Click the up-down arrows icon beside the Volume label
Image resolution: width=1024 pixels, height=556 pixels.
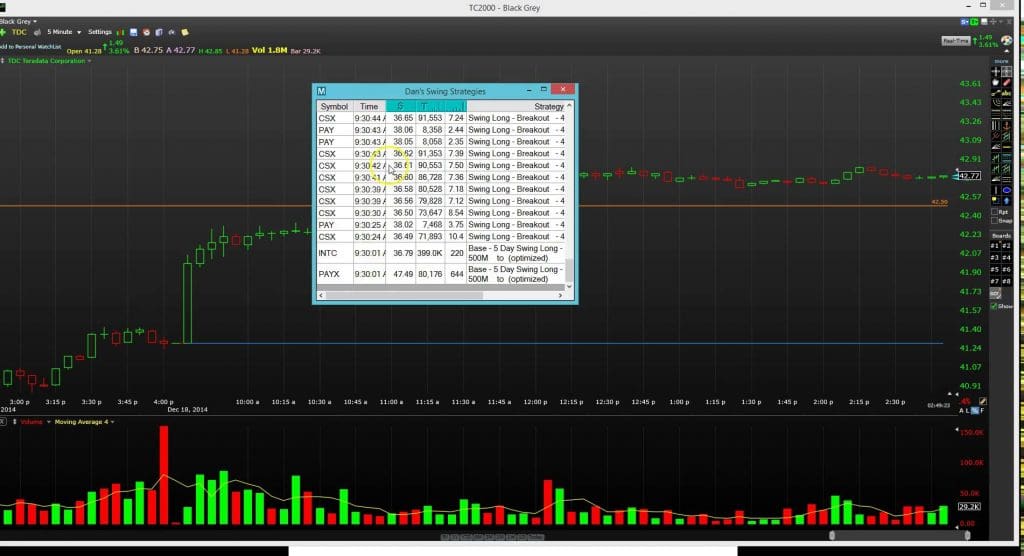pos(14,421)
